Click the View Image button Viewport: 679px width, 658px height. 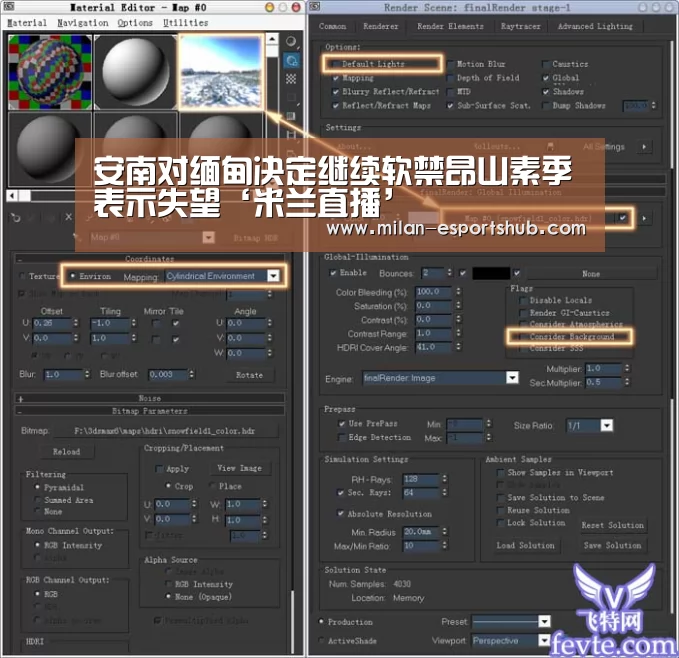[x=239, y=468]
